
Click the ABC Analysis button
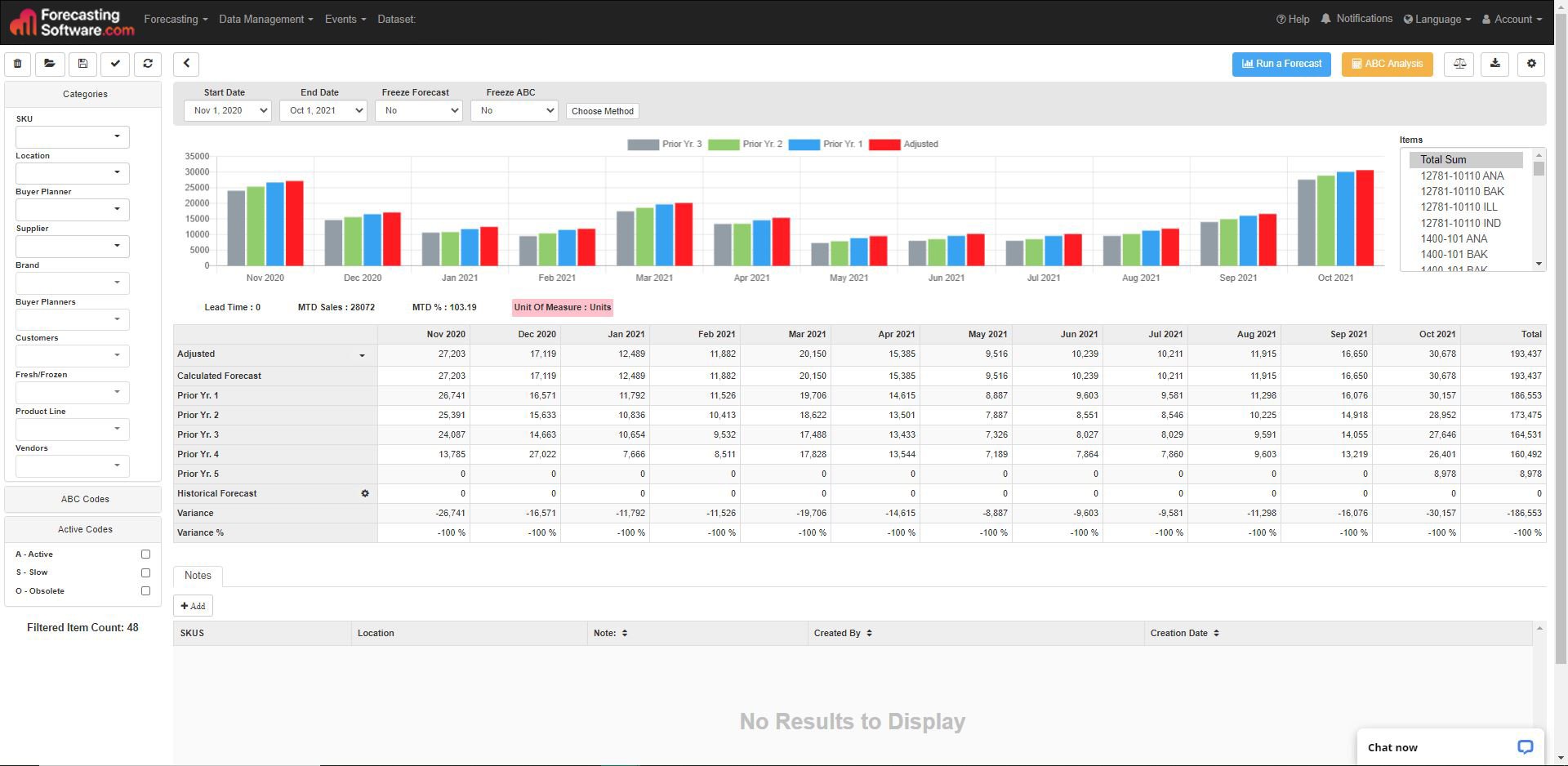point(1387,64)
